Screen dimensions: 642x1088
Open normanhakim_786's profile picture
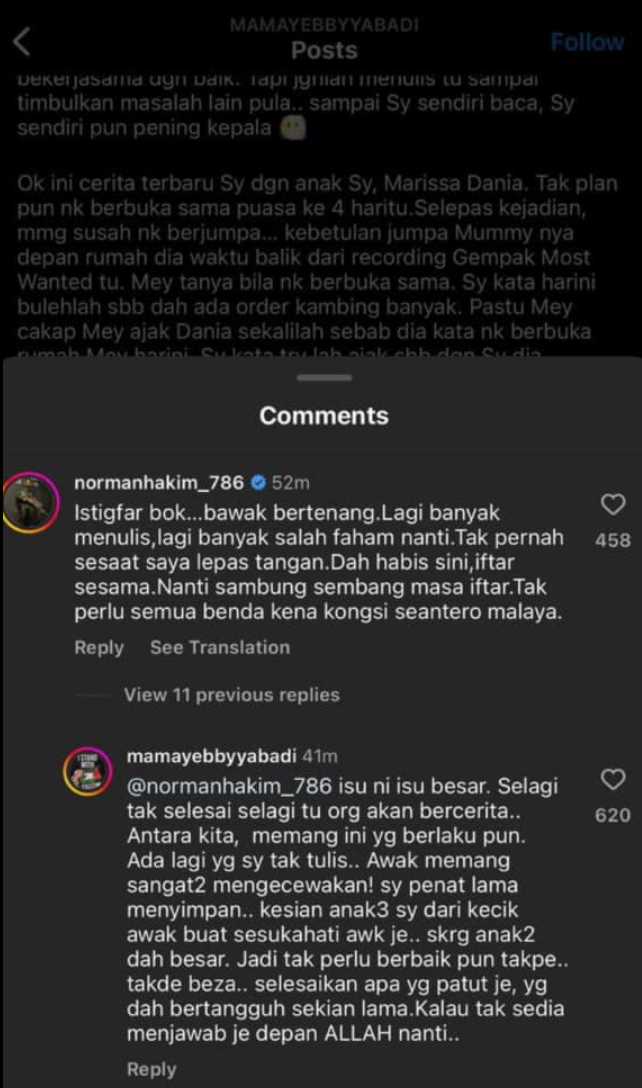tap(31, 503)
